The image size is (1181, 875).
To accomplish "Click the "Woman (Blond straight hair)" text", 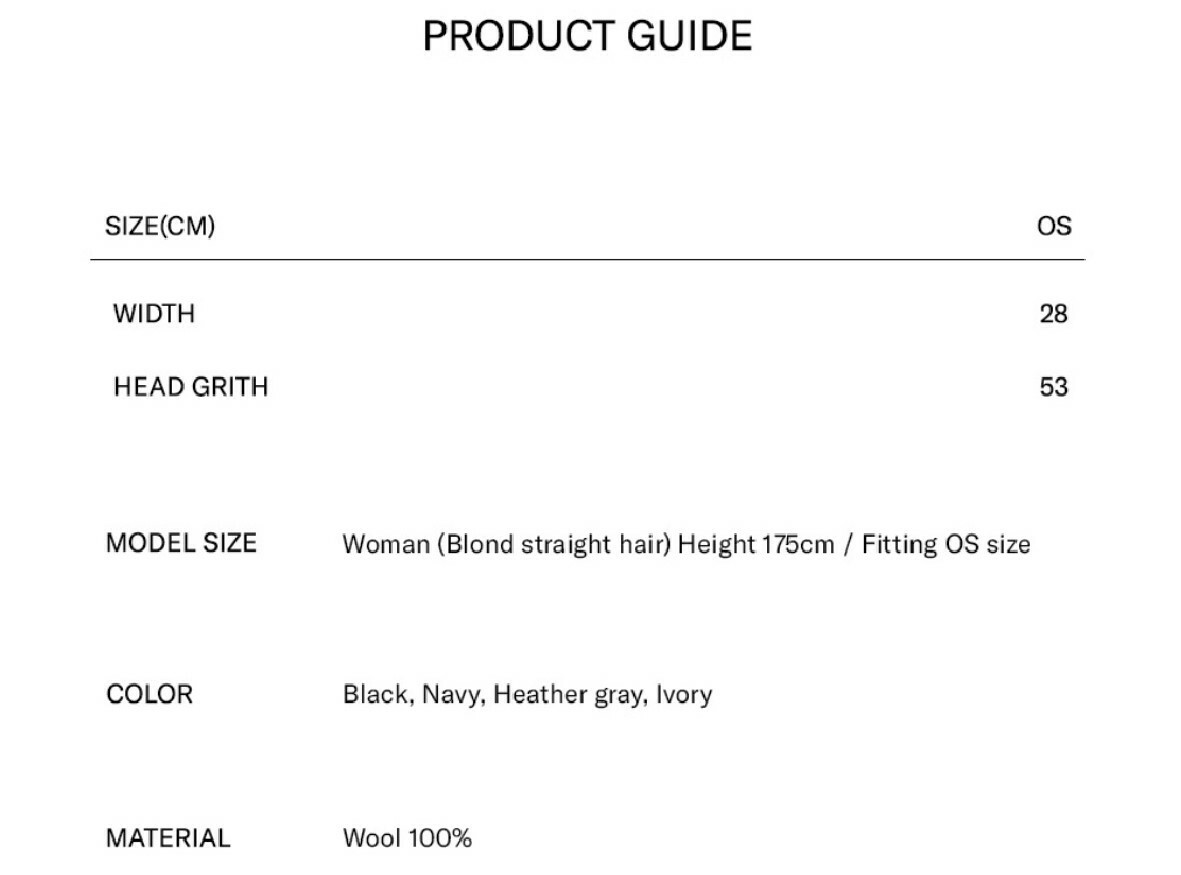I will pos(507,545).
